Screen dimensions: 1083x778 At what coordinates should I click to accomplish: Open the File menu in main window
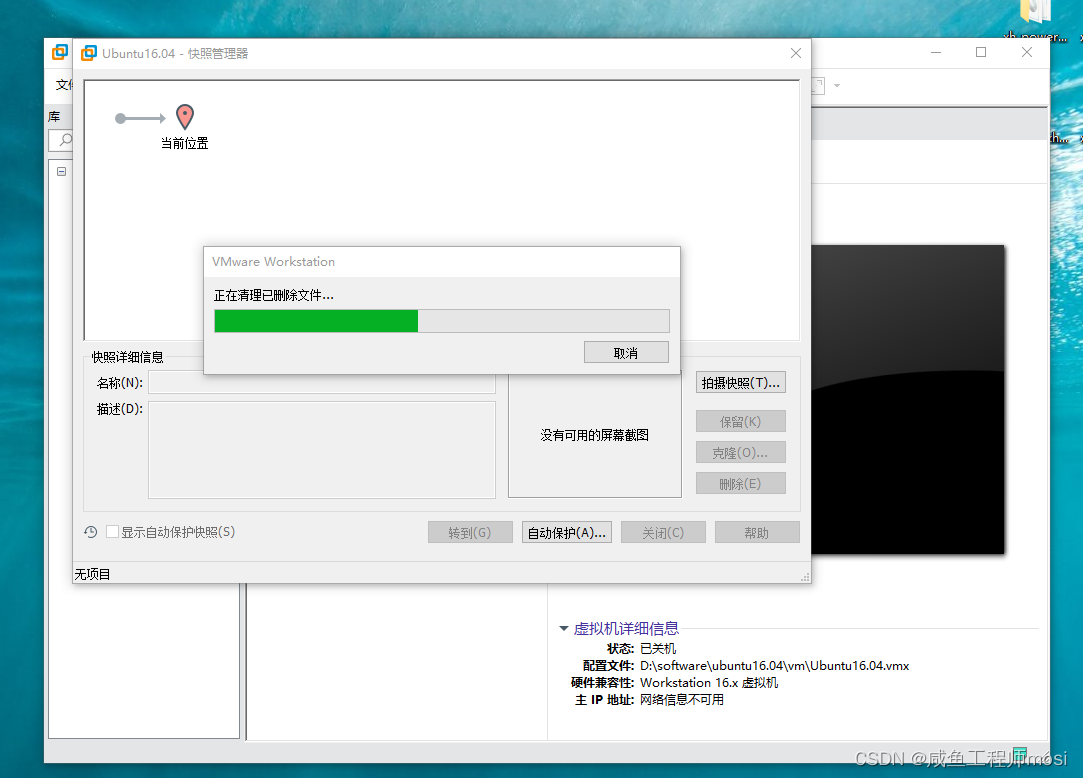coord(64,84)
